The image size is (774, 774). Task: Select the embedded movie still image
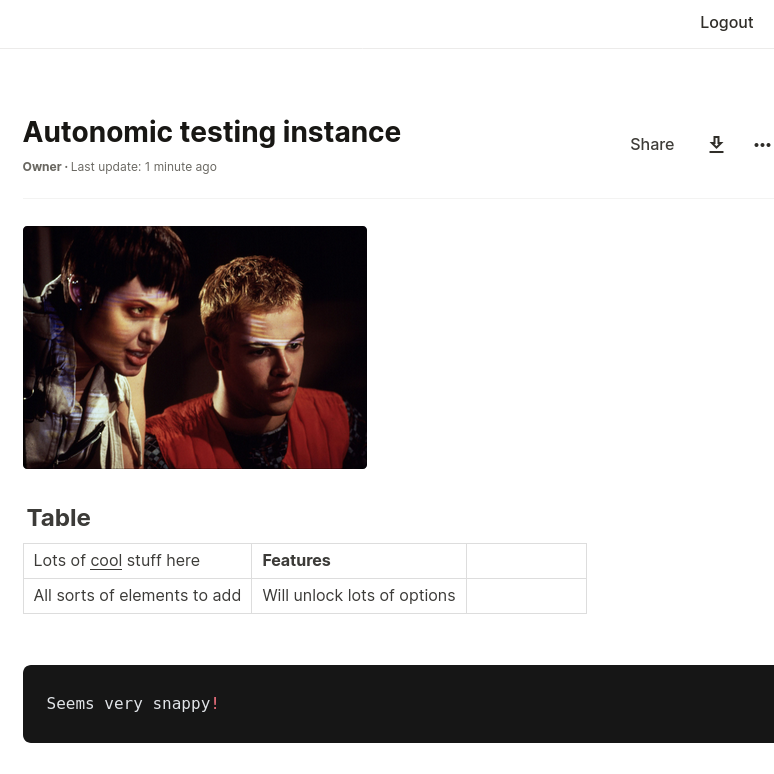pos(195,348)
